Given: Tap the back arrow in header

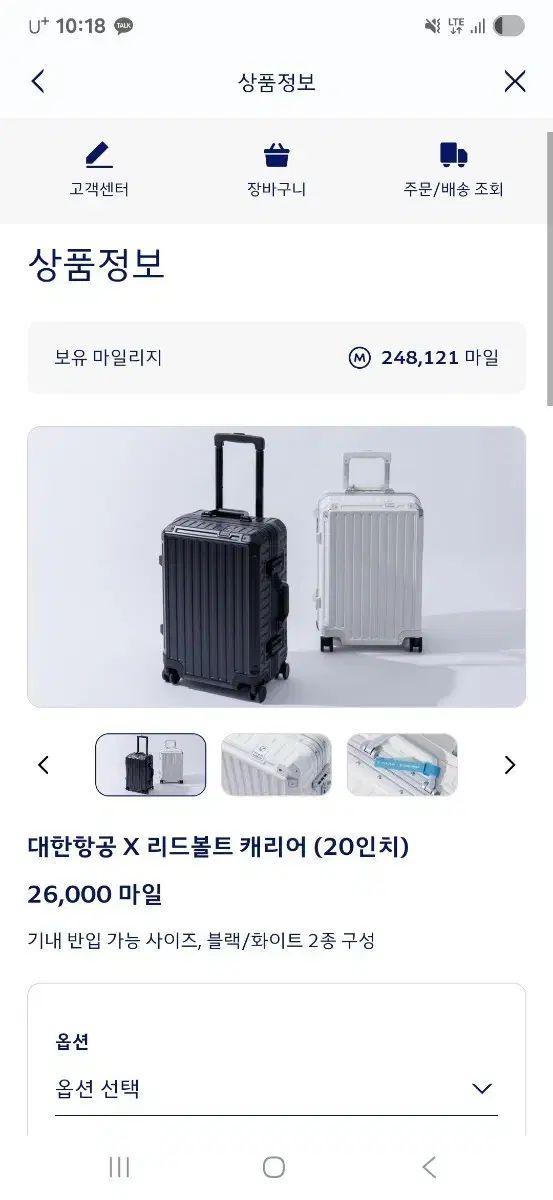Looking at the screenshot, I should [x=38, y=82].
